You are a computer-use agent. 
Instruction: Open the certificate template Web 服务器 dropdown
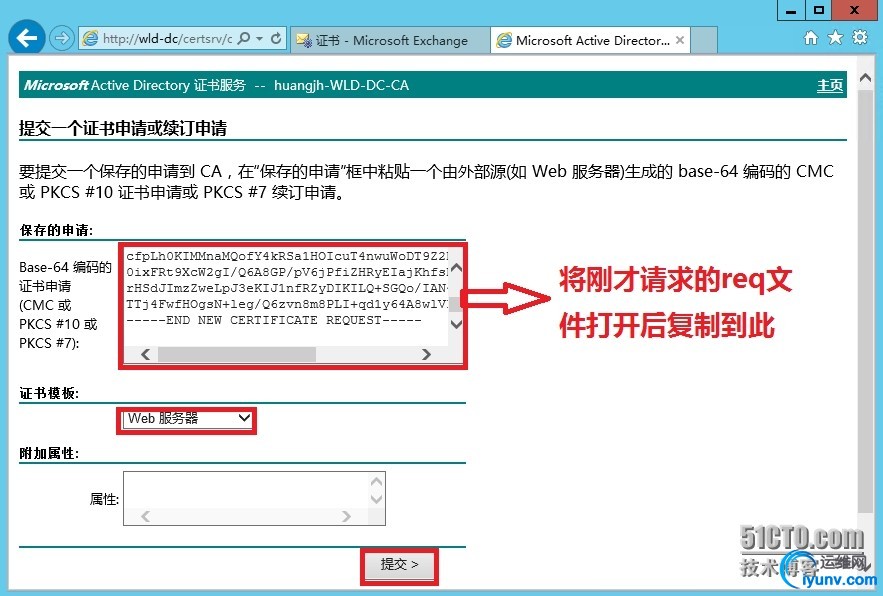point(187,419)
